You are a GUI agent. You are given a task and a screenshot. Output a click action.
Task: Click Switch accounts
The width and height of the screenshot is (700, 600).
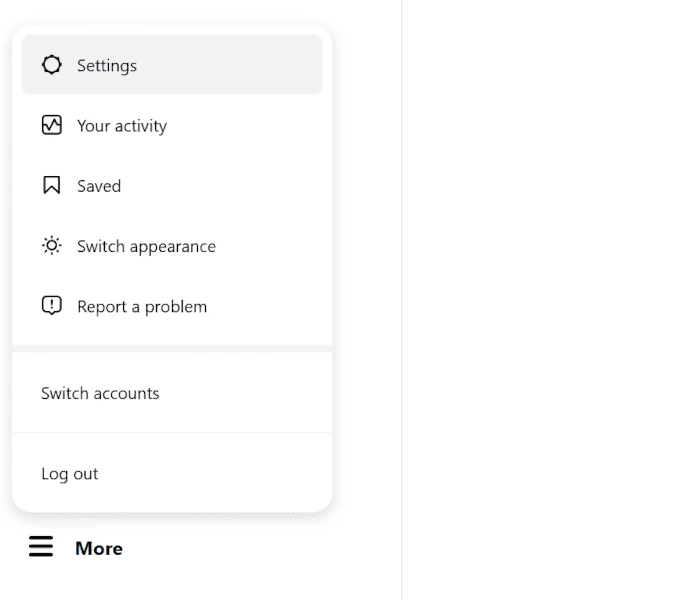point(100,393)
